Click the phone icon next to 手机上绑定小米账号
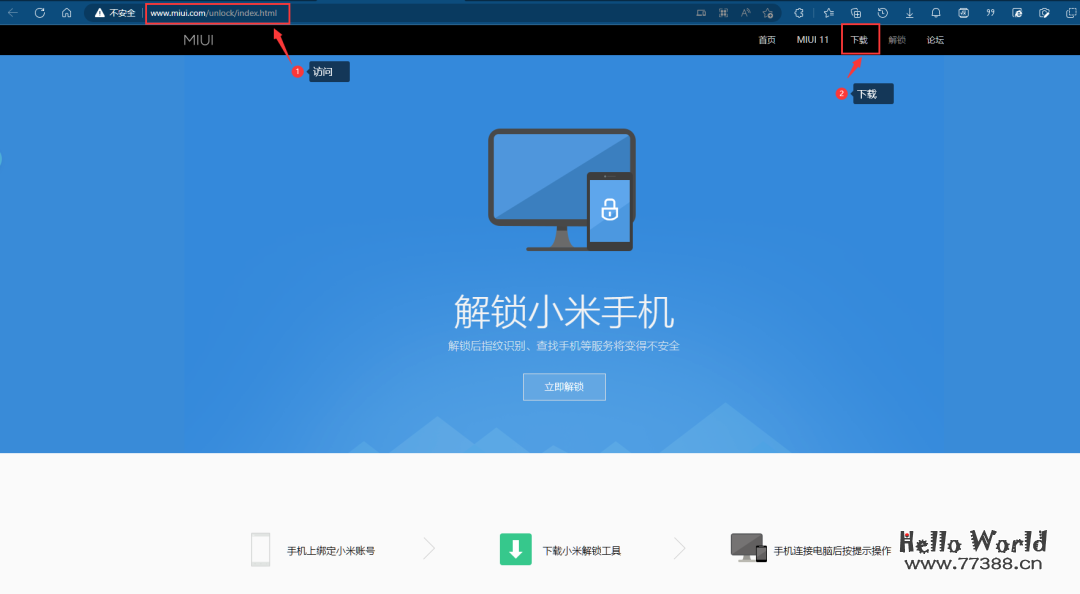 click(261, 549)
